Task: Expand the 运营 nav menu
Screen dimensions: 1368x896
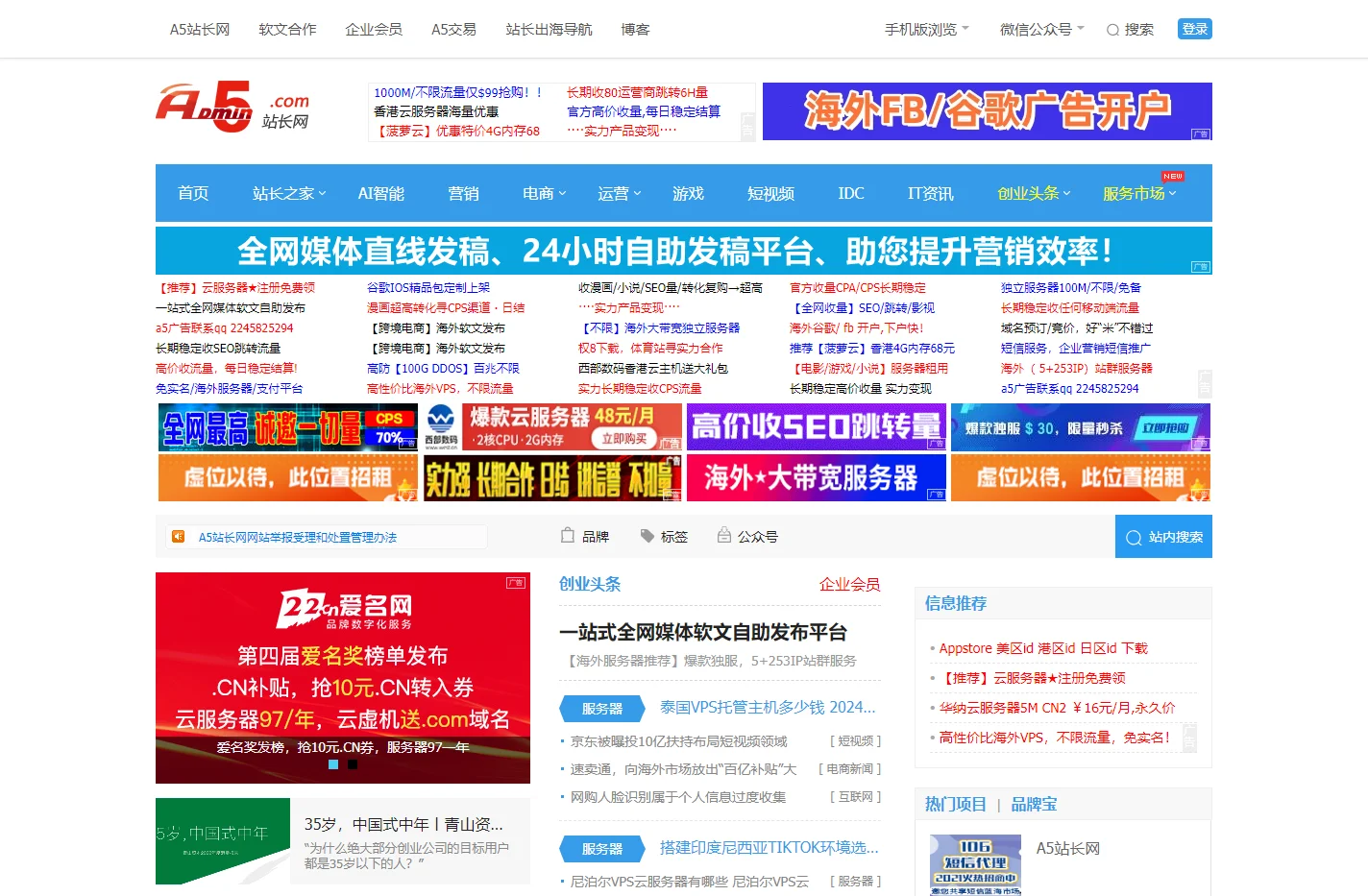Action: point(620,193)
